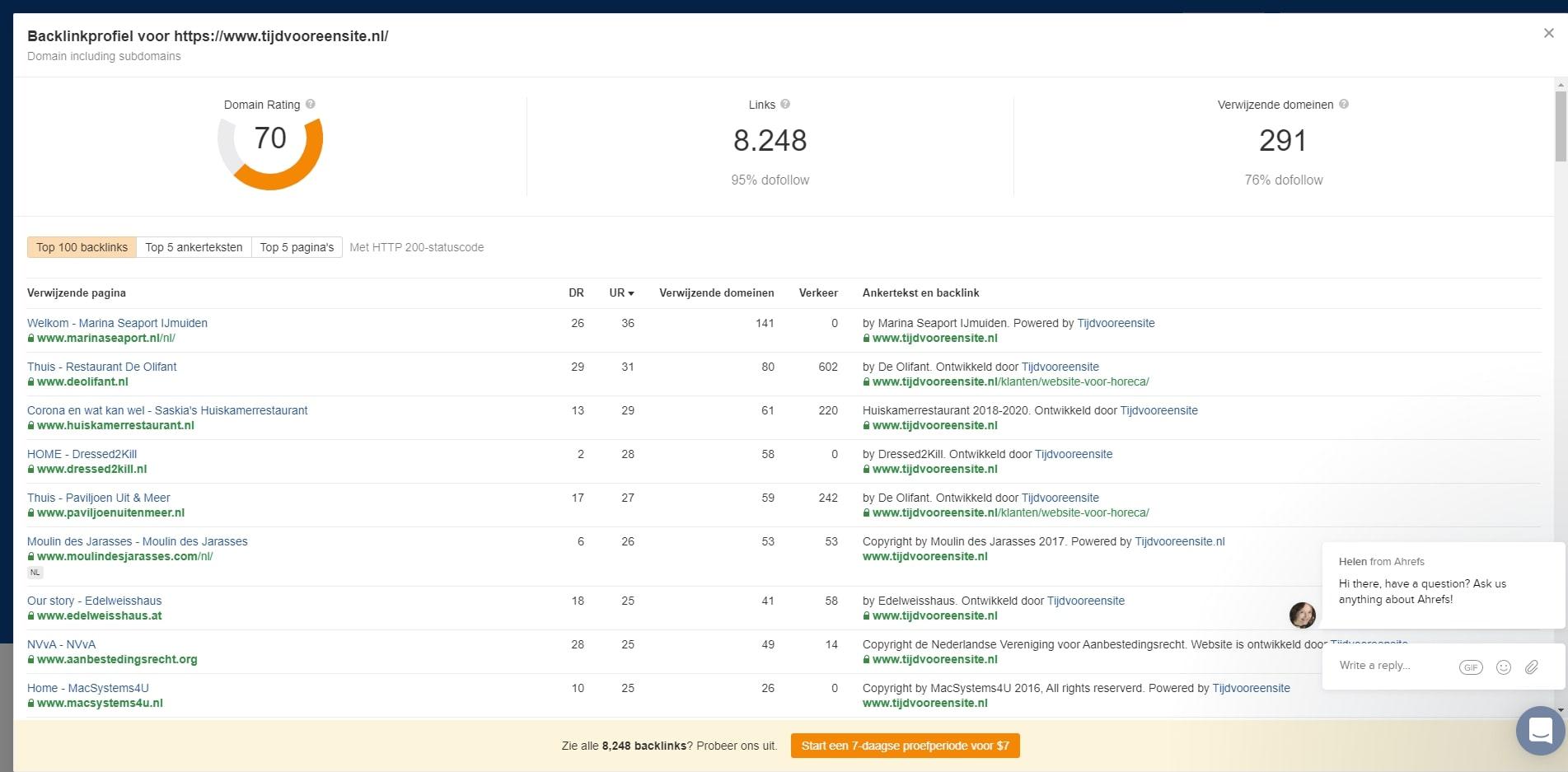Start the 7-day trial for $7 button
Viewport: 1568px width, 772px height.
905,746
